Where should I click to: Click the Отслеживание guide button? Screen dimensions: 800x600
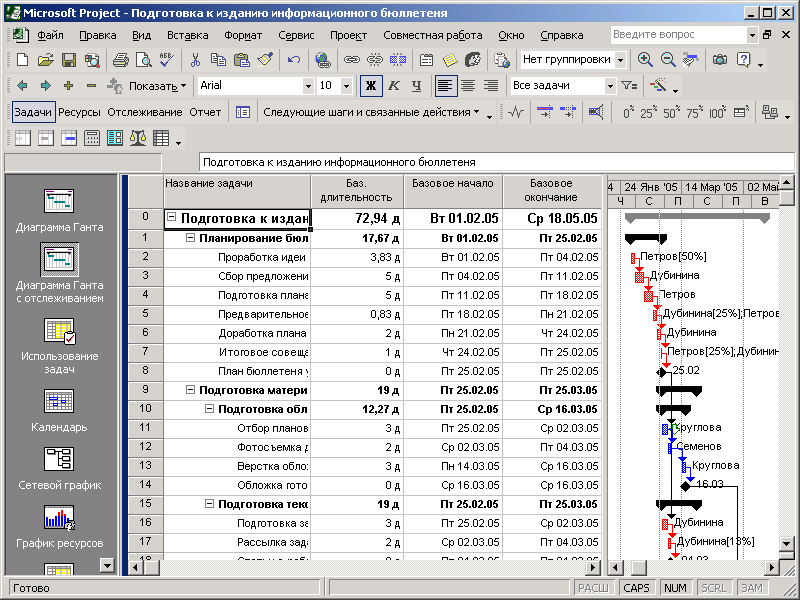(x=144, y=112)
